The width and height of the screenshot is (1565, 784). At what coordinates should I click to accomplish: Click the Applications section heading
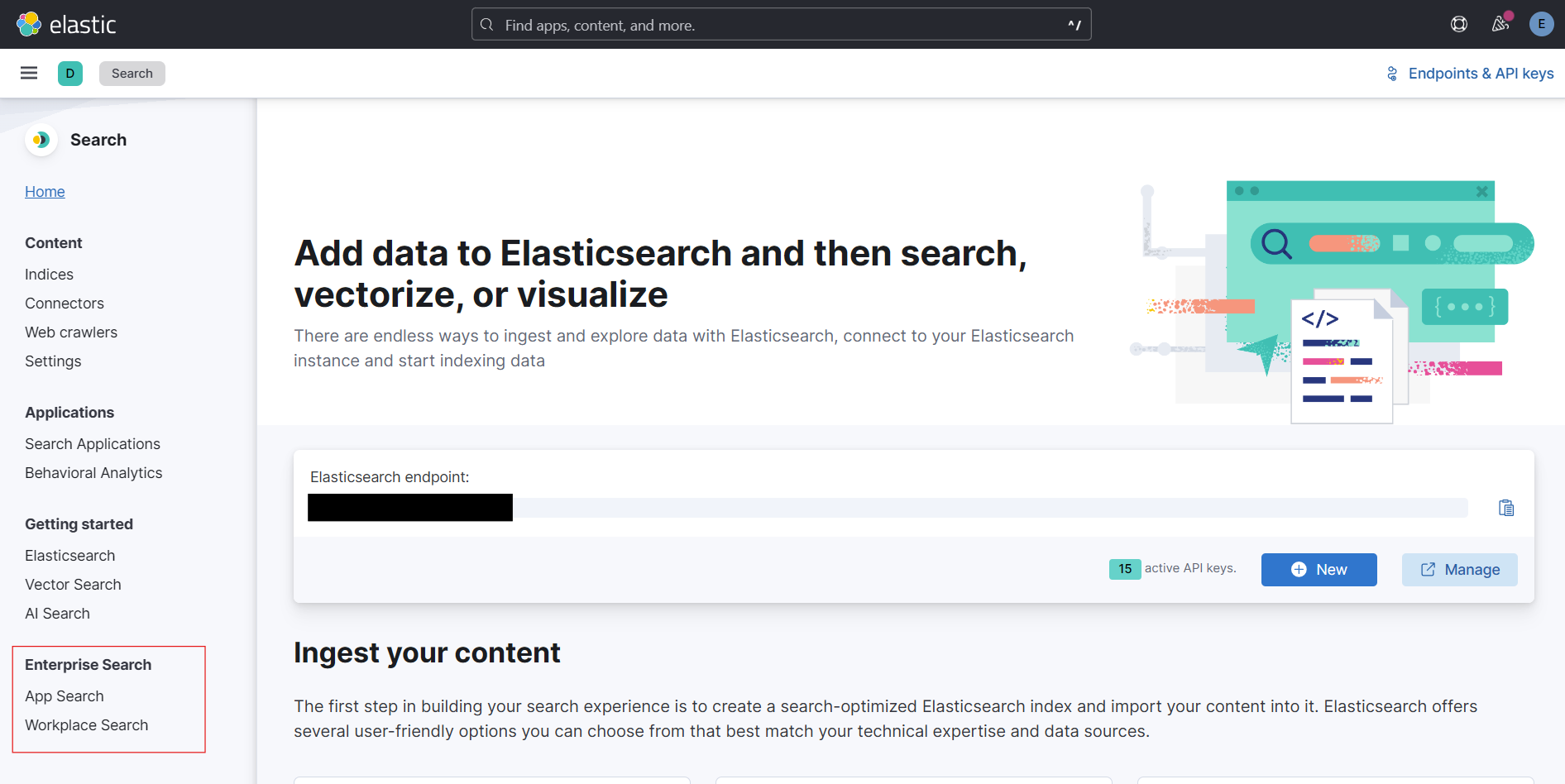click(x=69, y=412)
